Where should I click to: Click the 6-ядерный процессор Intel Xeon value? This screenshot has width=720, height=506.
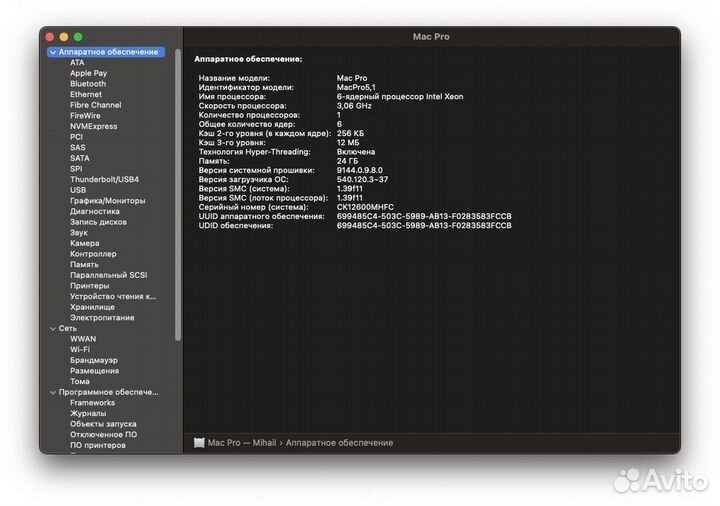[x=400, y=97]
